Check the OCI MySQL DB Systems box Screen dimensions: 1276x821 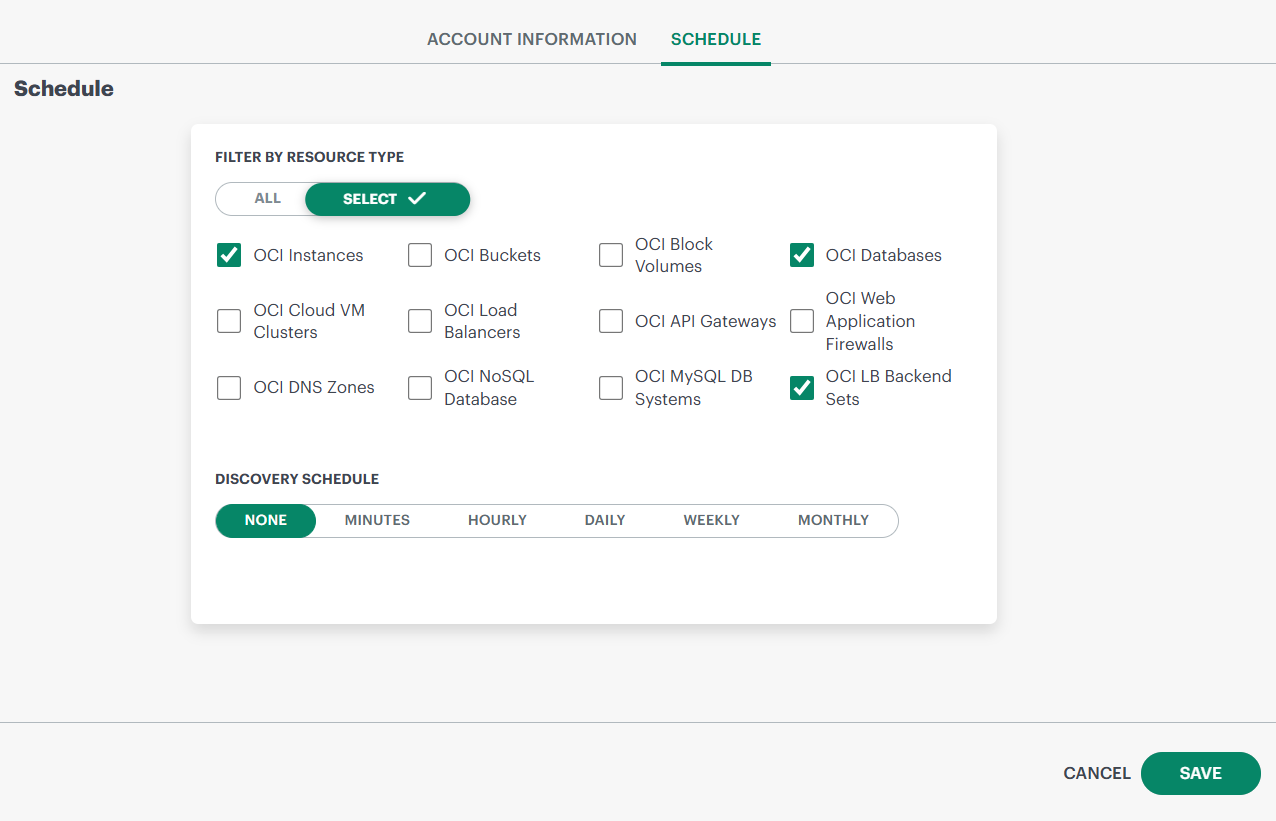click(x=611, y=388)
